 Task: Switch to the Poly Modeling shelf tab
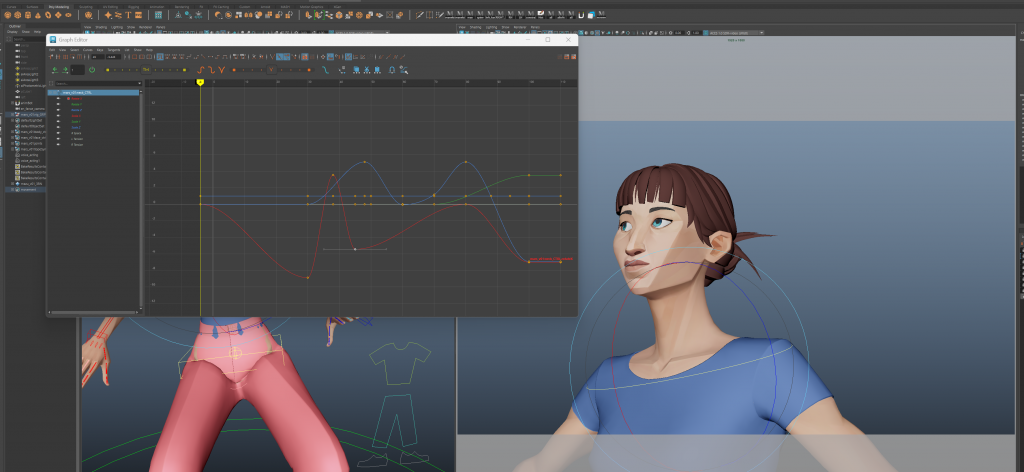pos(59,7)
